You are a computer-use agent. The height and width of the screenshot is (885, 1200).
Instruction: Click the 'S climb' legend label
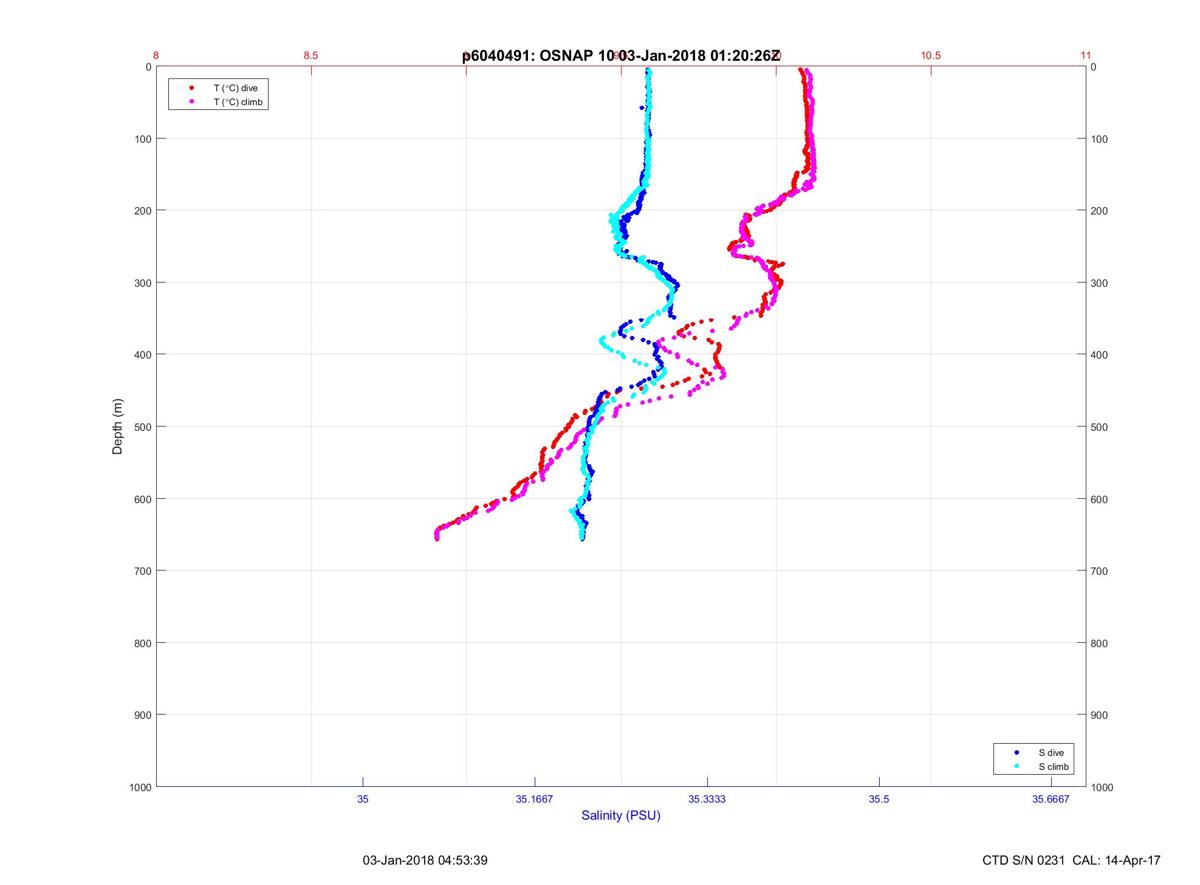pyautogui.click(x=1053, y=766)
